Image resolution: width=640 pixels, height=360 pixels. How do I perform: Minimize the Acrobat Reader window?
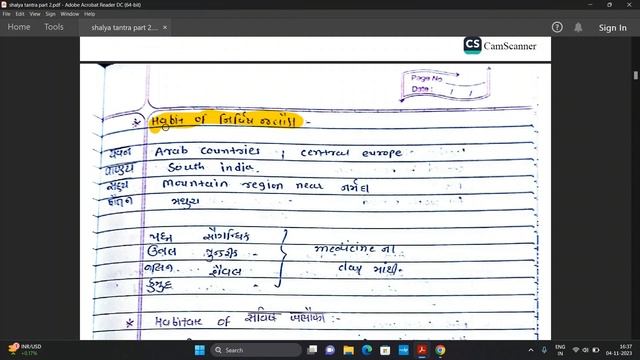(590, 4)
